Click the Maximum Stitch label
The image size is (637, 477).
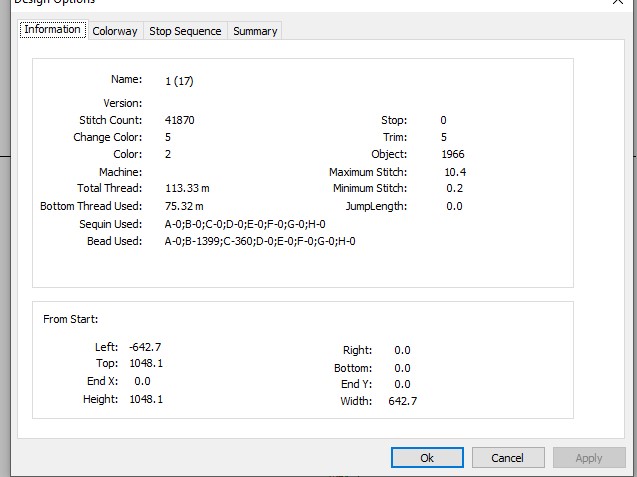point(368,172)
